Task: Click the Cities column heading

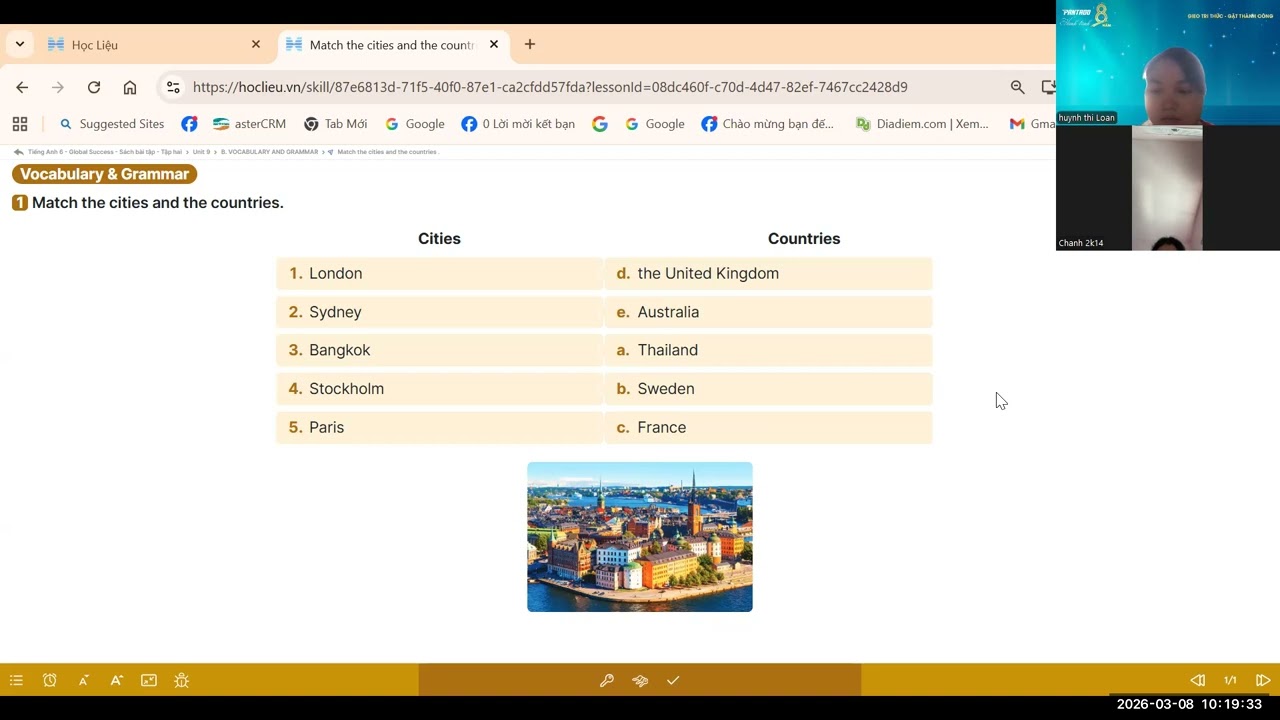Action: click(439, 238)
